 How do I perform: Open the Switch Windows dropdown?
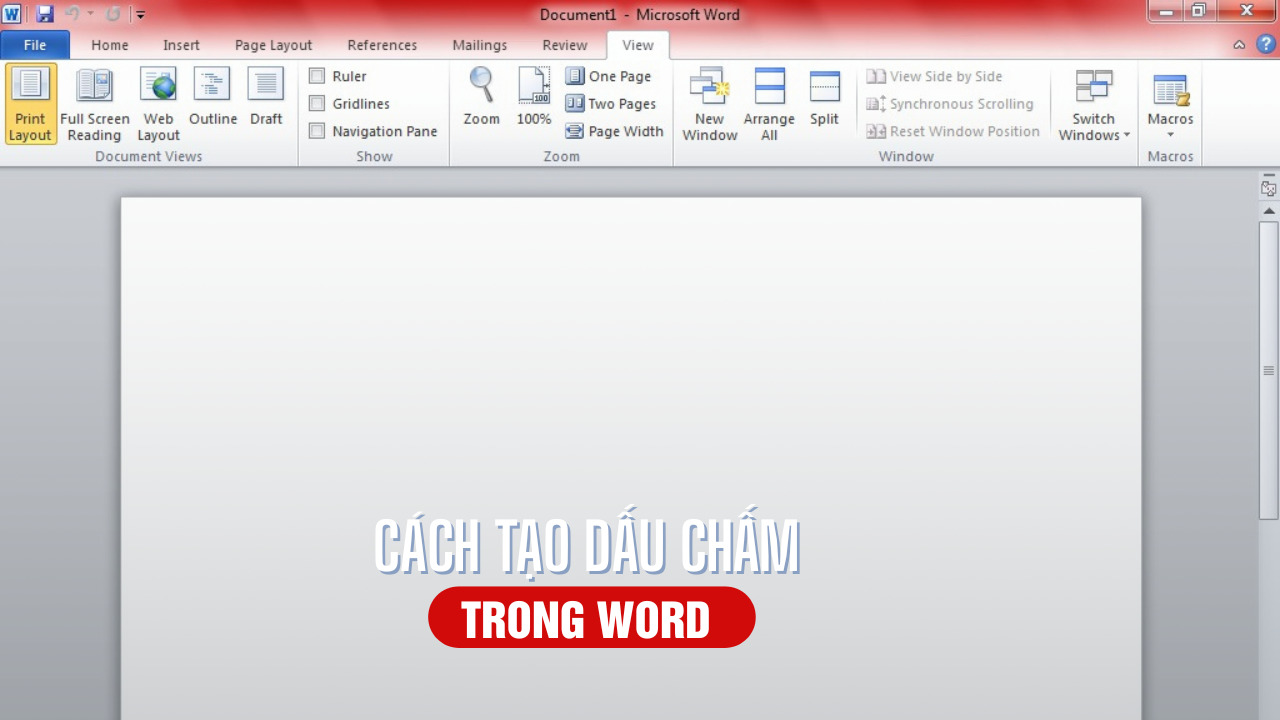tap(1093, 103)
